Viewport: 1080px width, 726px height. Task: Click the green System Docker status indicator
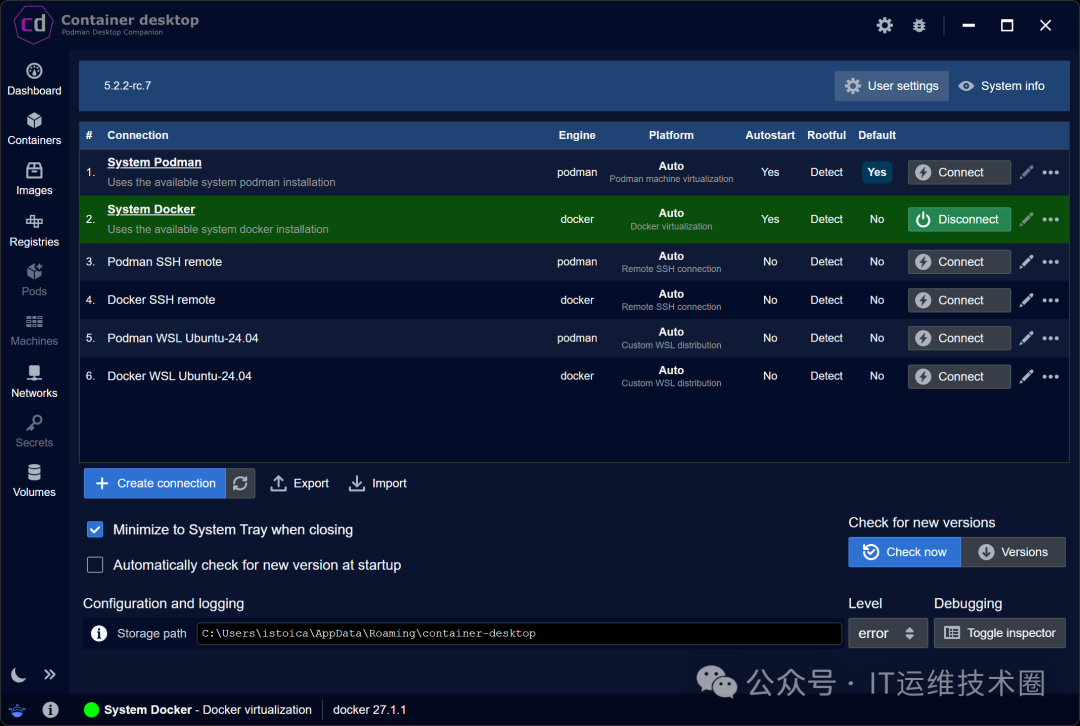pos(92,709)
